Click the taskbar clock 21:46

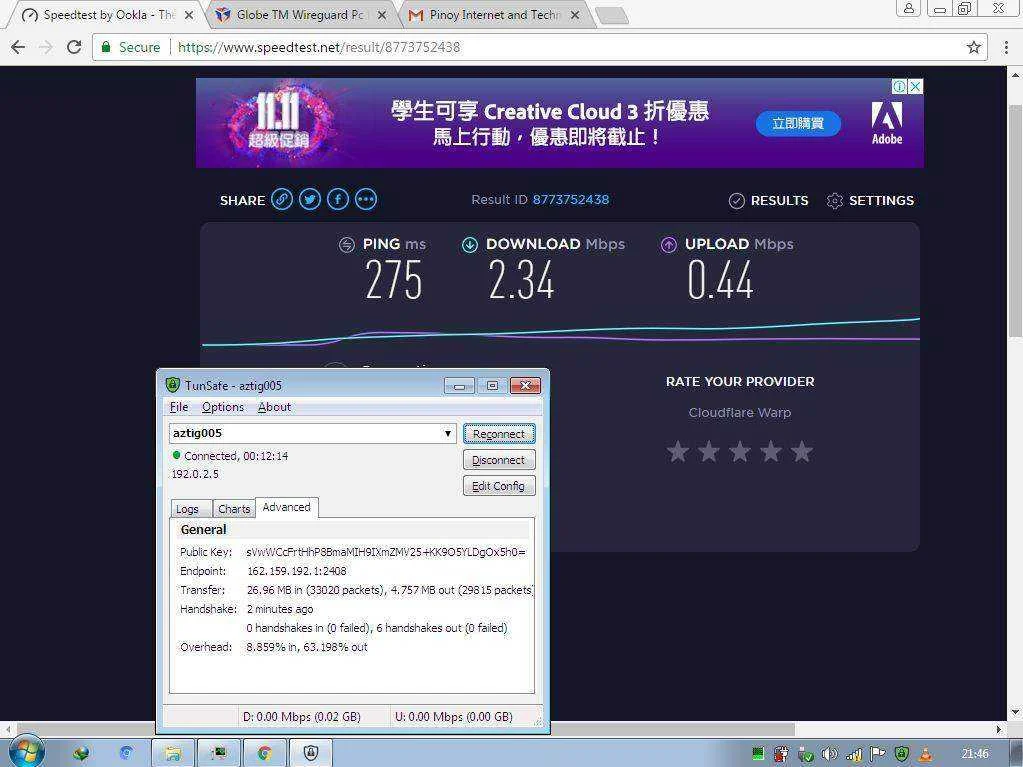click(975, 754)
